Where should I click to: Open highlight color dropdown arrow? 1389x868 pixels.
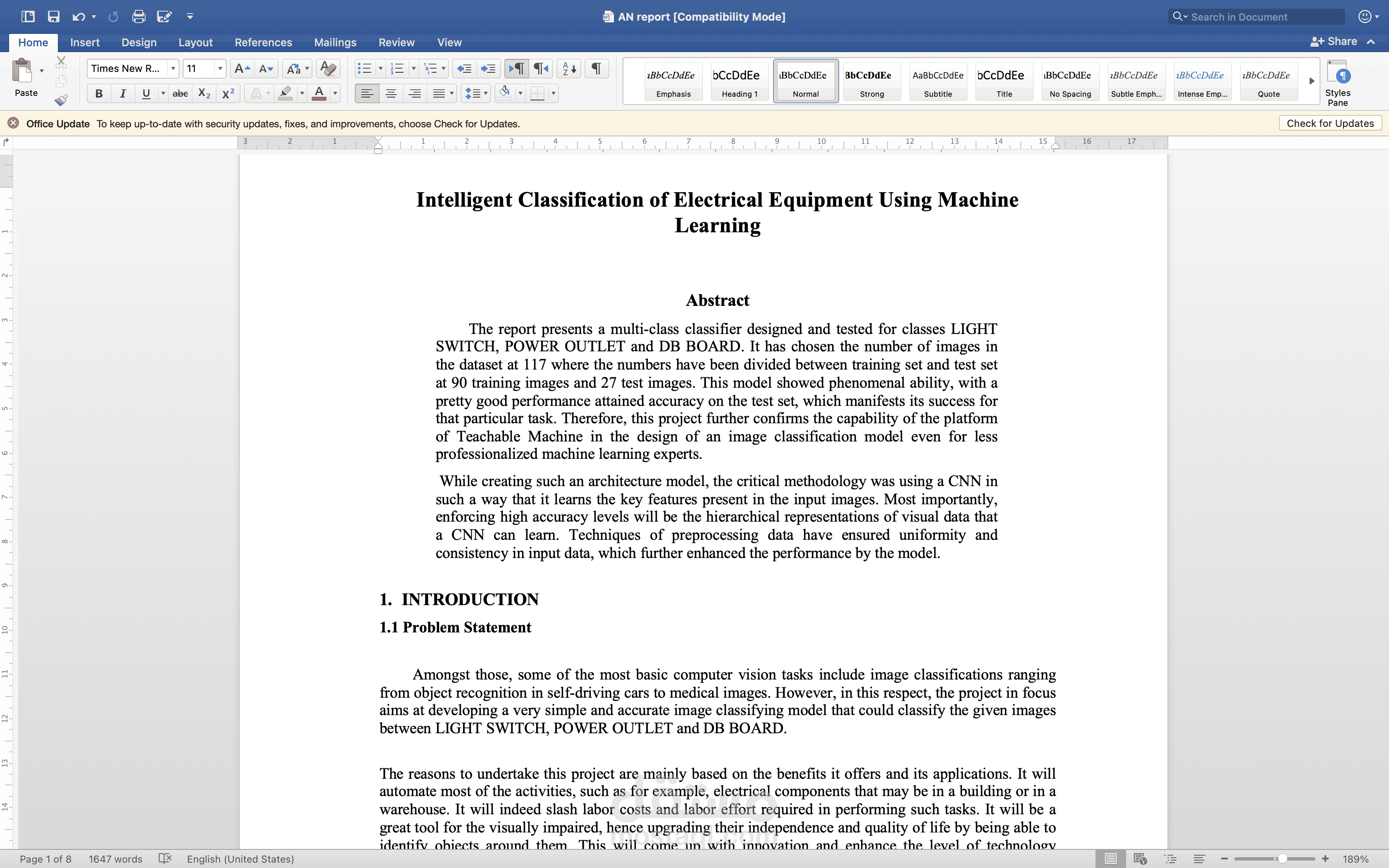point(302,93)
